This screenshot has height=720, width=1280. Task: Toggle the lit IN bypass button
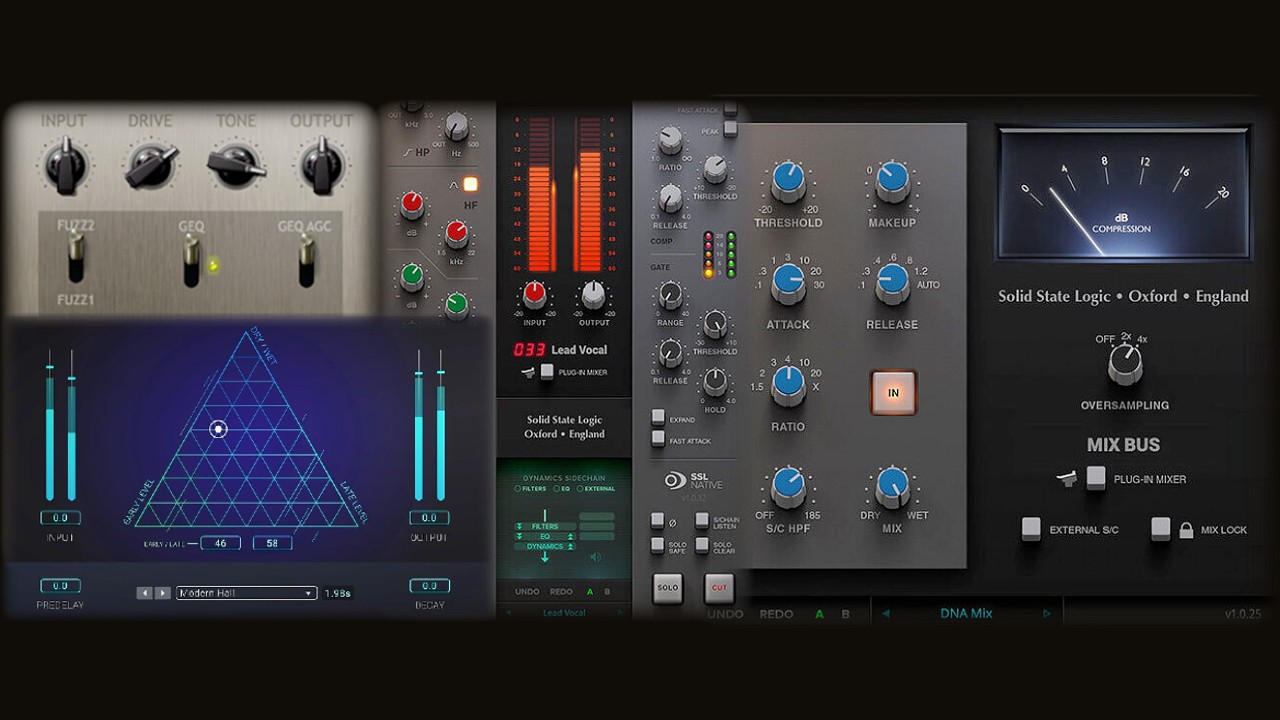[893, 393]
